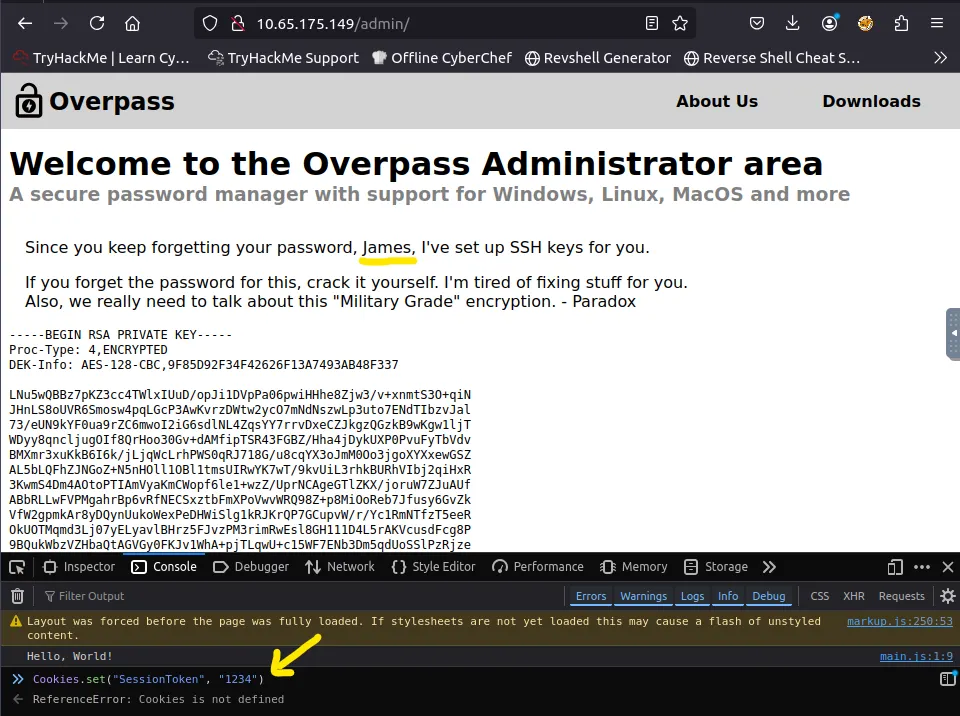Image resolution: width=960 pixels, height=716 pixels.
Task: Toggle reader view in the address bar
Action: pyautogui.click(x=652, y=23)
